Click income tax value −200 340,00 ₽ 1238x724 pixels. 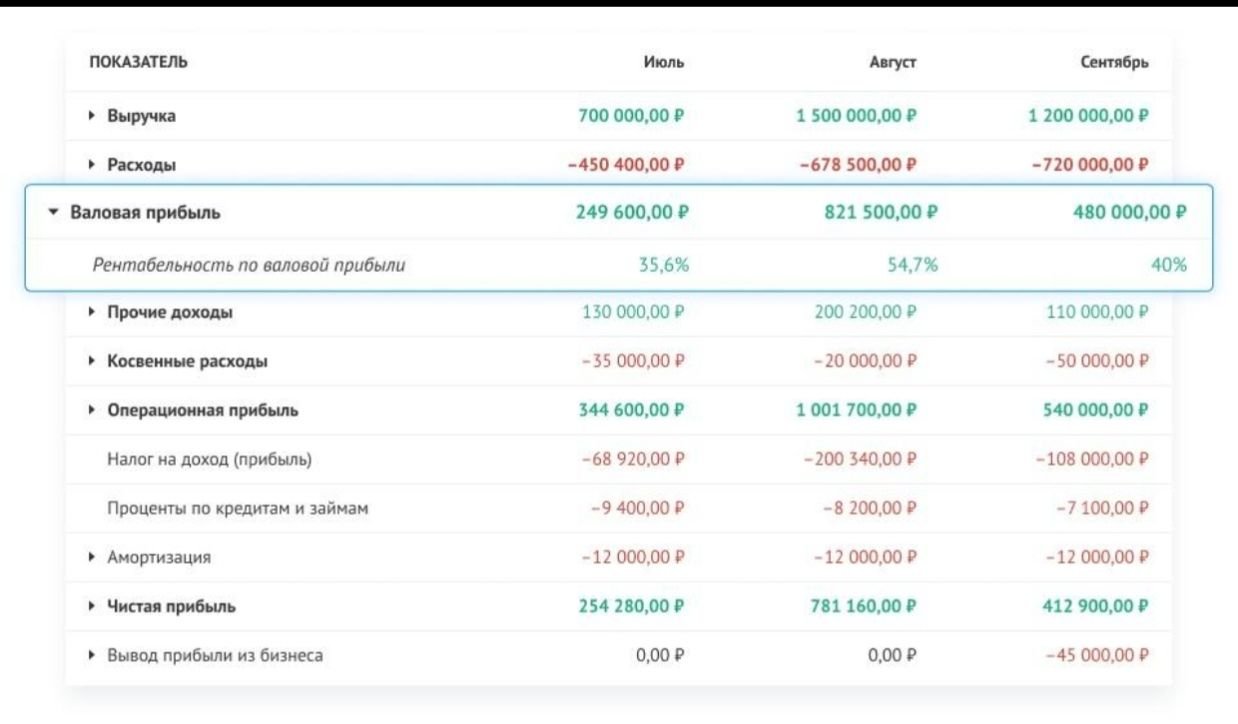click(861, 460)
